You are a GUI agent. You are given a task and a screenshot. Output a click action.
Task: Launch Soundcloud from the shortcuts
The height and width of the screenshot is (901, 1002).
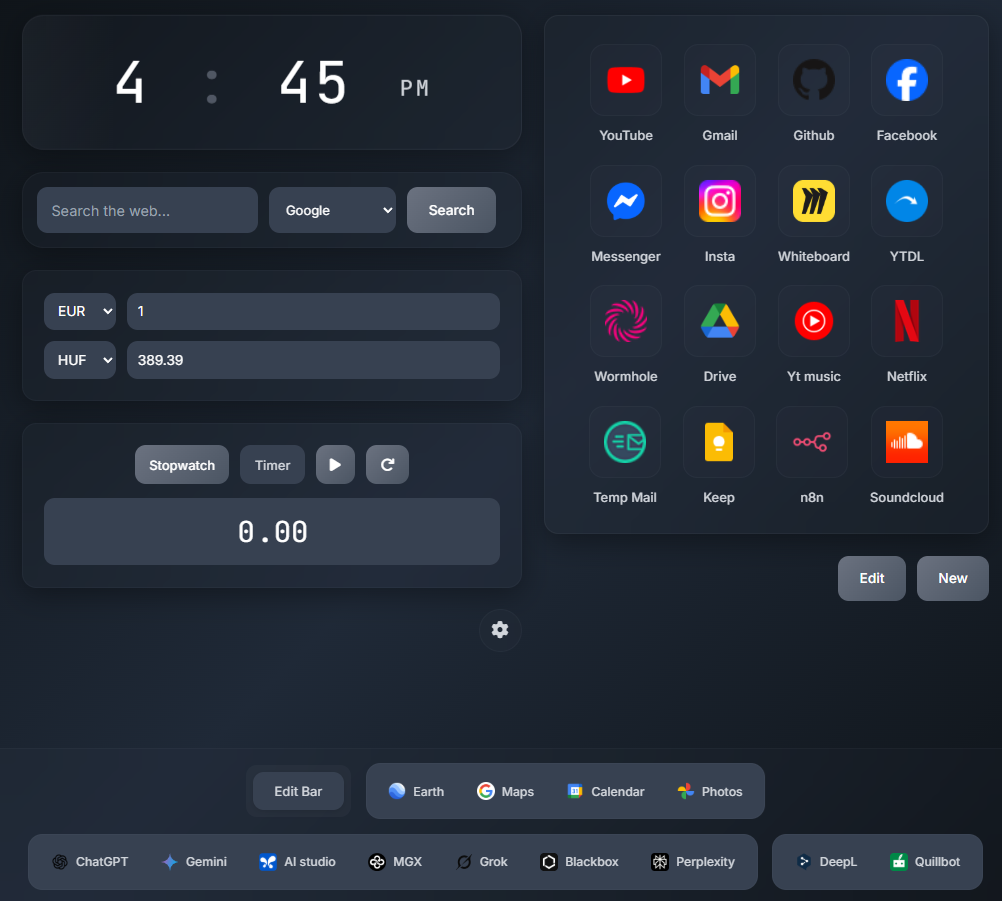pyautogui.click(x=906, y=442)
